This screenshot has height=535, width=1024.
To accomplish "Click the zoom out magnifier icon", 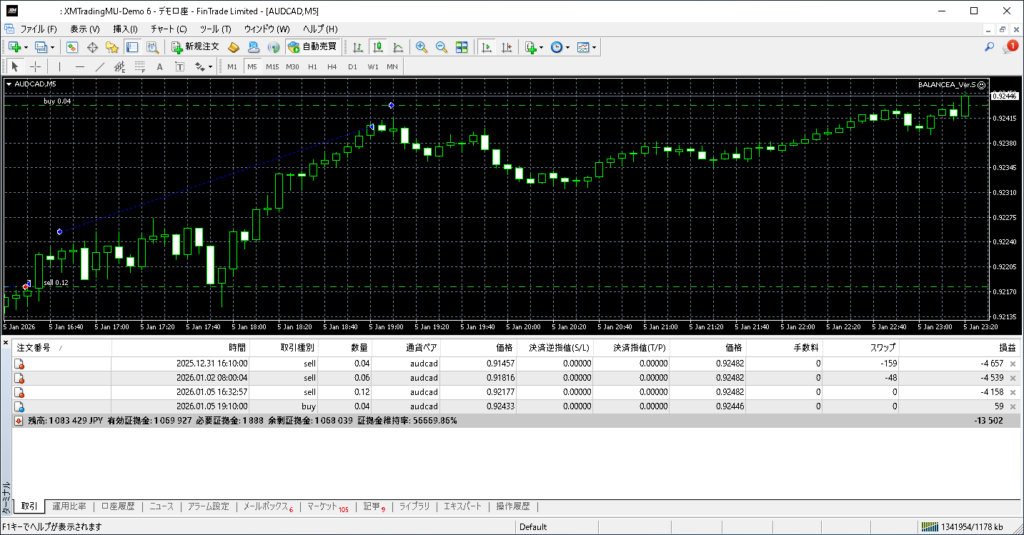I will point(441,47).
